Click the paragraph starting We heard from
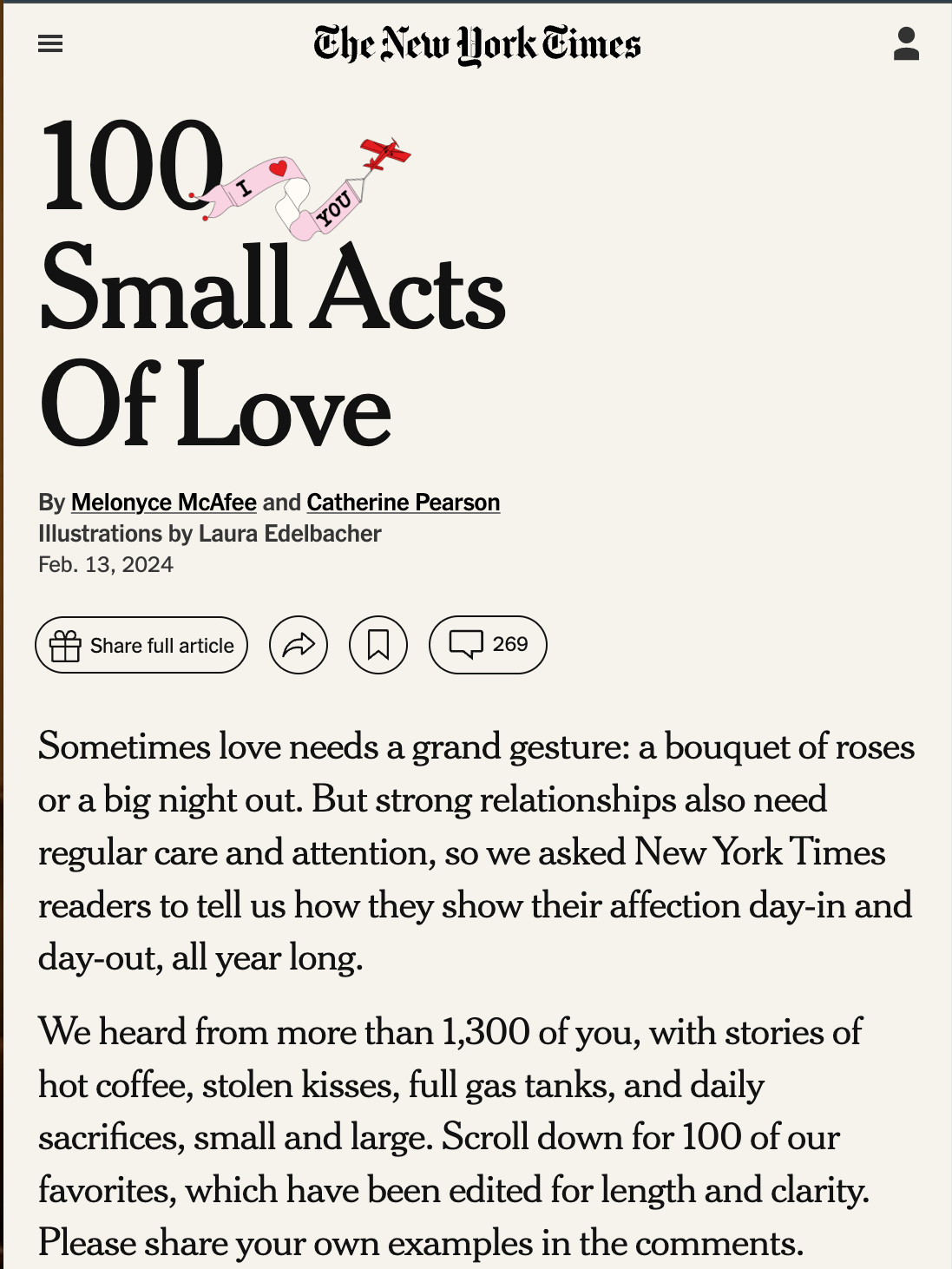Viewport: 952px width, 1269px height. pos(453,1137)
